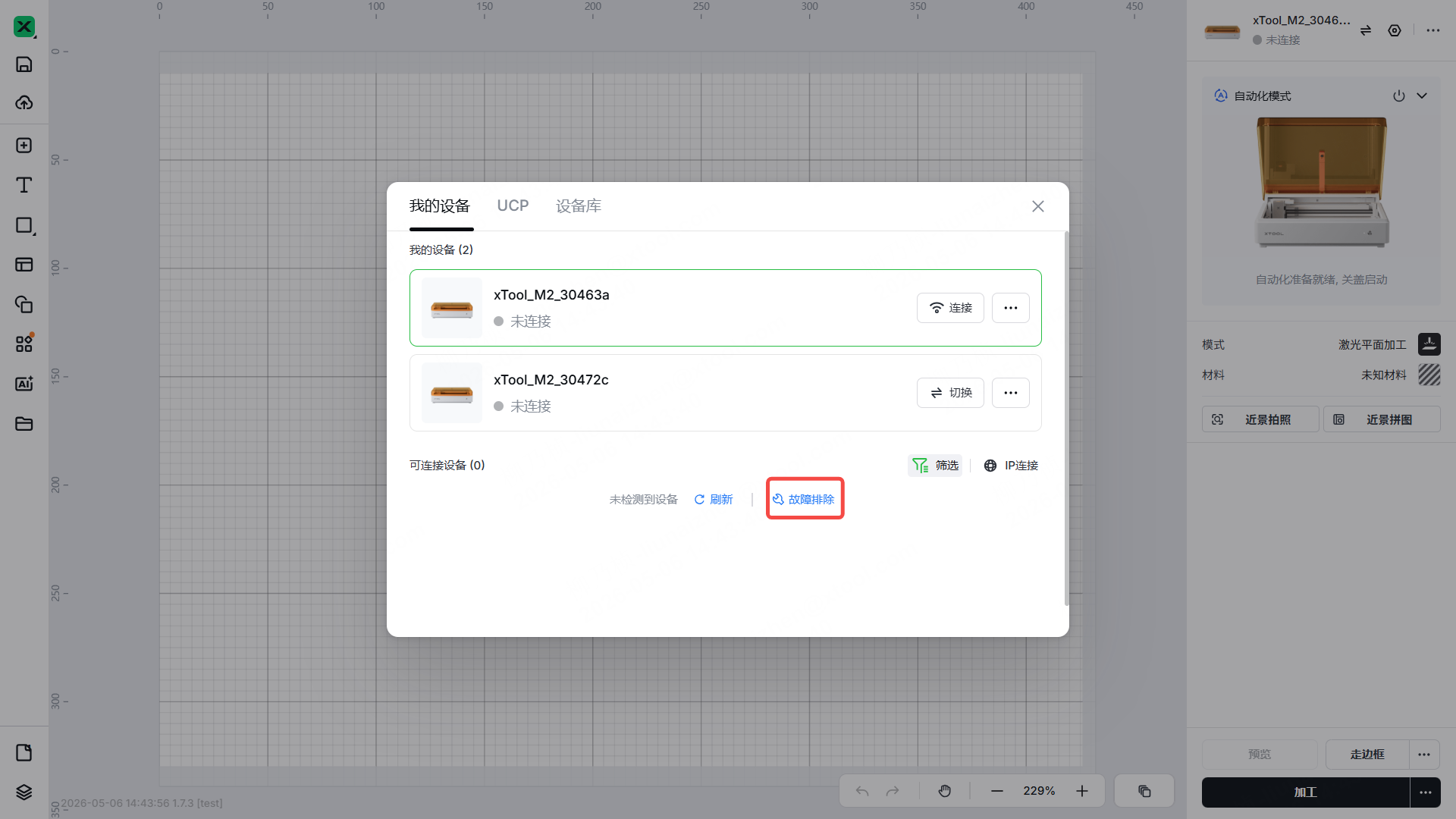Zoom in with the plus button
1456x819 pixels.
click(x=1082, y=791)
